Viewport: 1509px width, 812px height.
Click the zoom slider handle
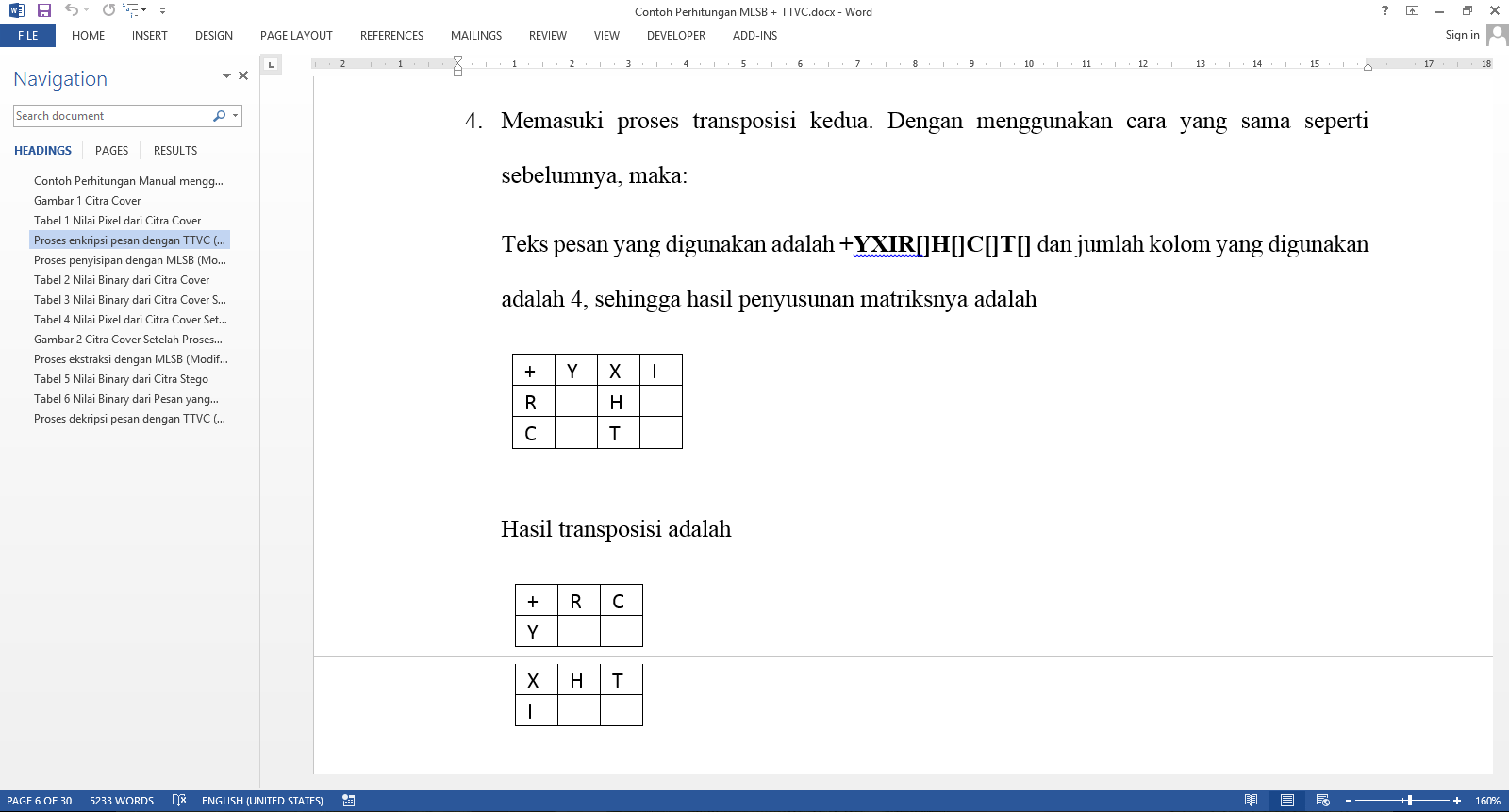[1409, 801]
